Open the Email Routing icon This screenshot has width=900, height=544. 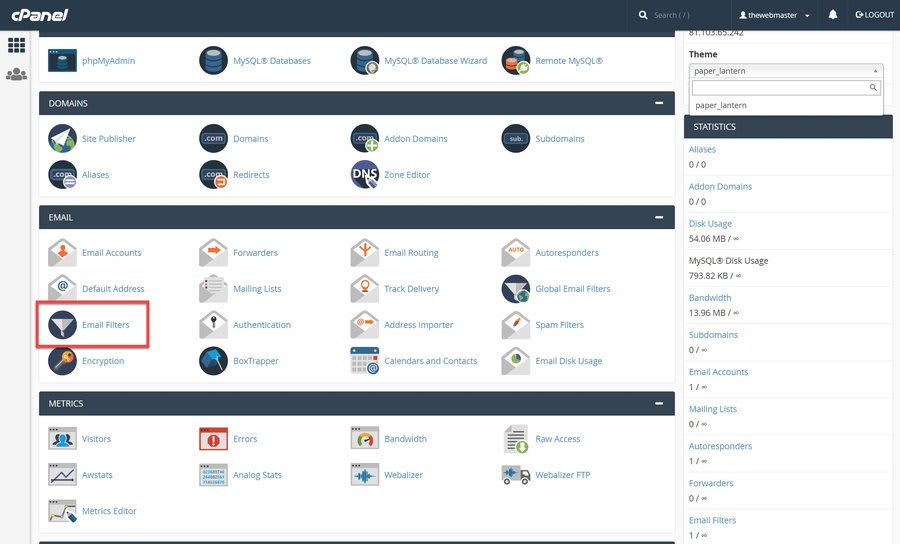point(364,252)
